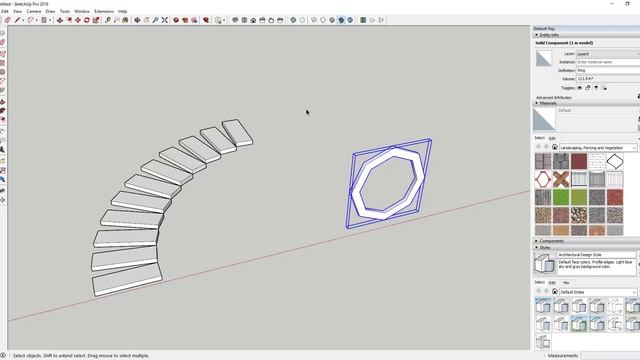Click the Materials default preview thumbnail

[544, 120]
